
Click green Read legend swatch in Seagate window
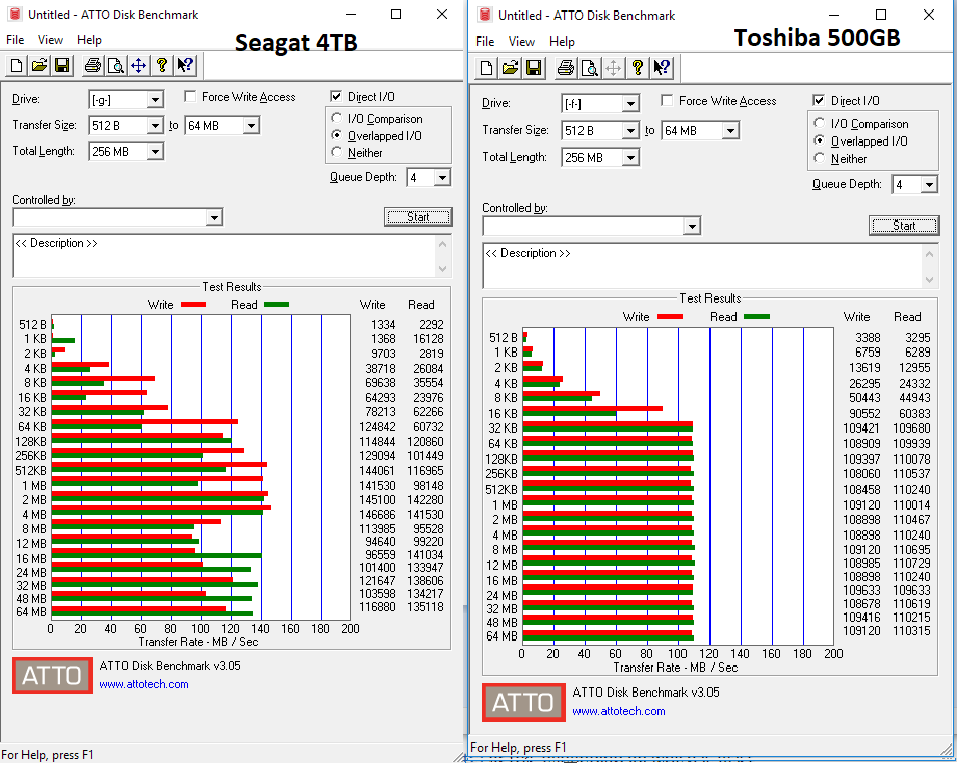276,305
